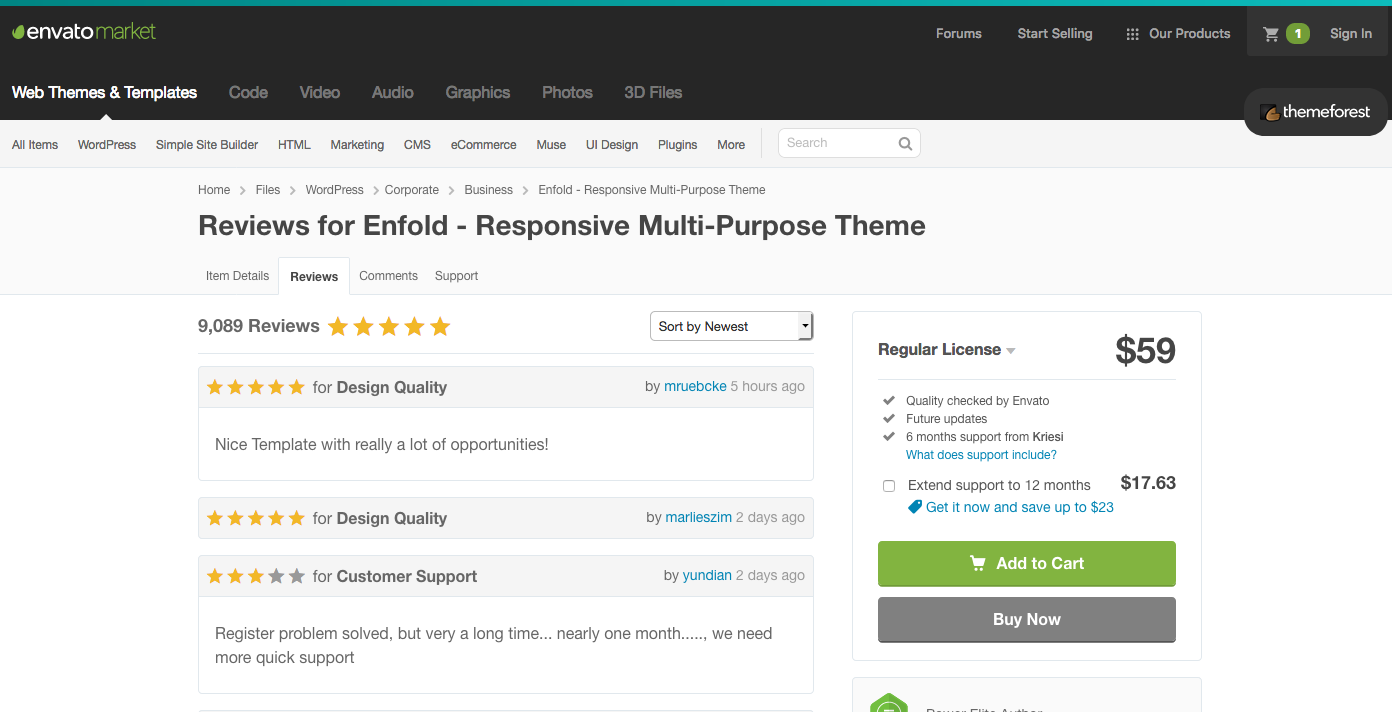This screenshot has width=1392, height=712.
Task: Select Web Themes & Templates category
Action: (104, 92)
